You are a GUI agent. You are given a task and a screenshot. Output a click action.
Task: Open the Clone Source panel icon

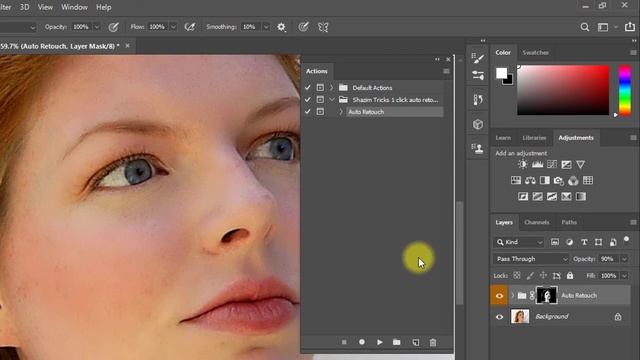[478, 148]
